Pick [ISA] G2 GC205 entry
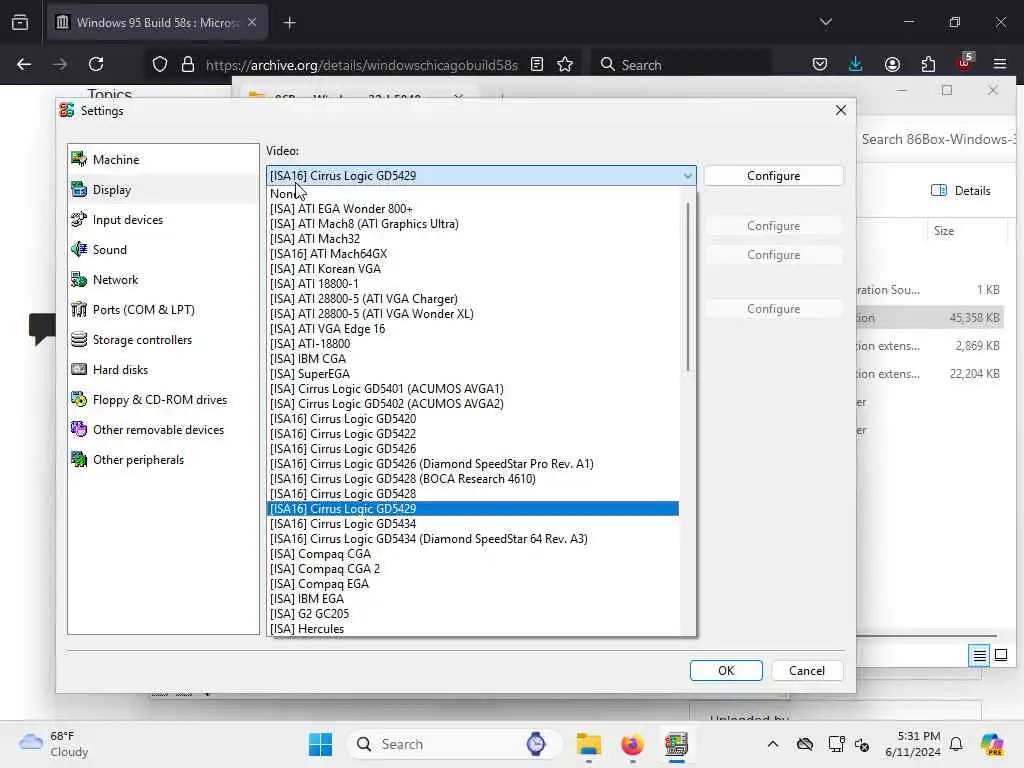 pyautogui.click(x=473, y=614)
